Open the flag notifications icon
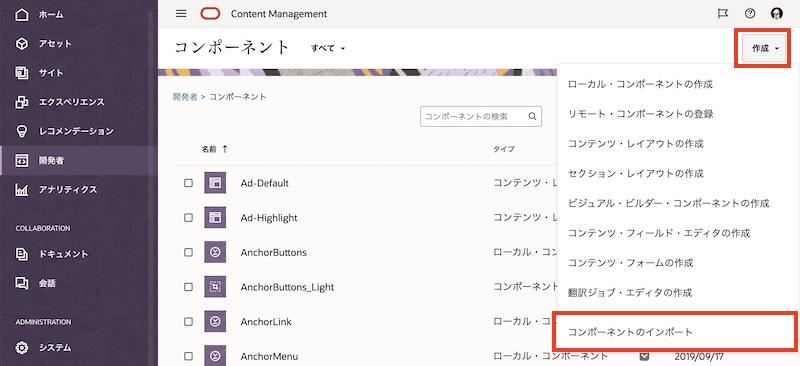Screen dimensions: 800x366 [x=723, y=14]
